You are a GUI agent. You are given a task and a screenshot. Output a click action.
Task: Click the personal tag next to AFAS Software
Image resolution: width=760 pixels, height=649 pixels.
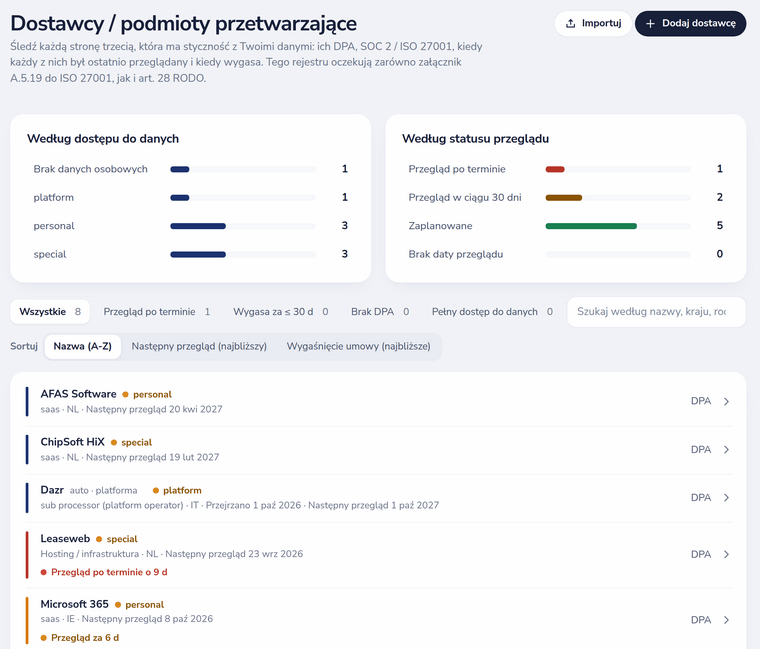[147, 395]
